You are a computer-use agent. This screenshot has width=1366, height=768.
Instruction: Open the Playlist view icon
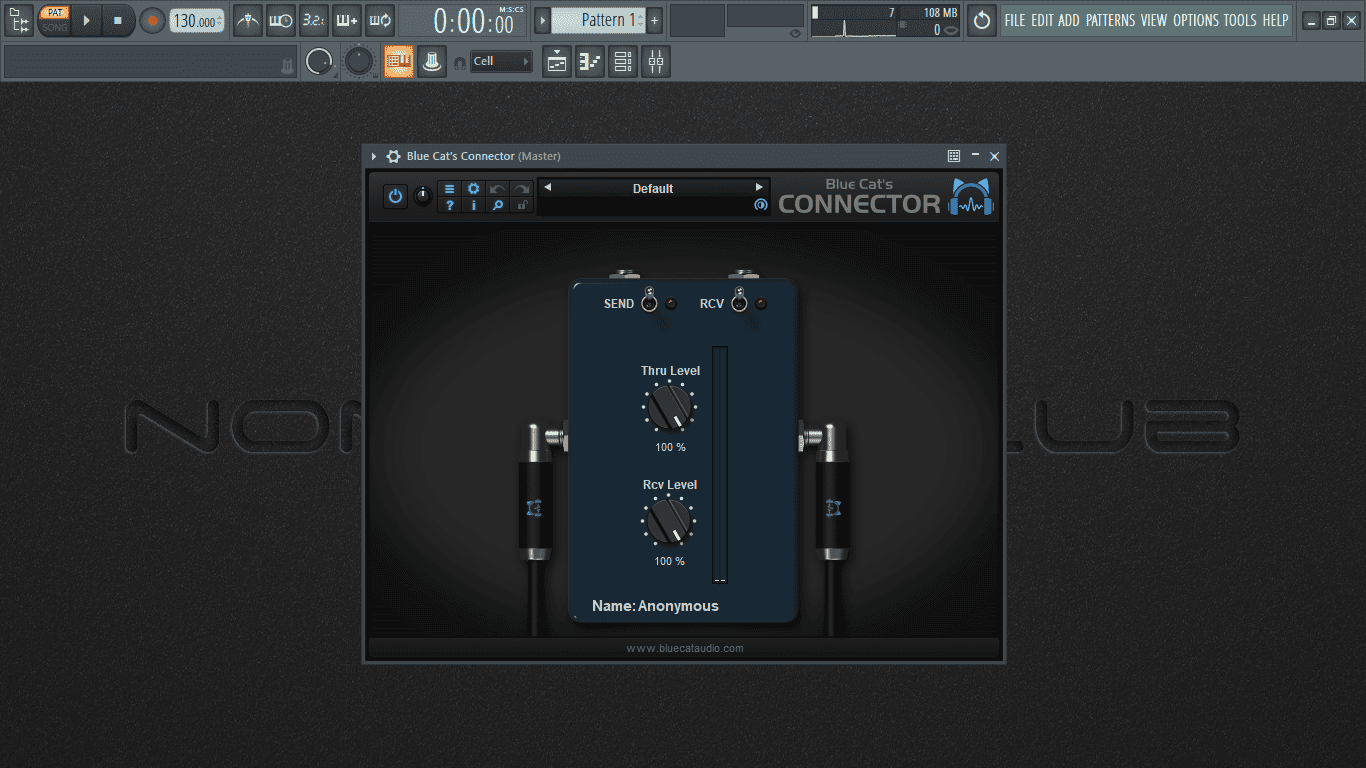[x=557, y=62]
